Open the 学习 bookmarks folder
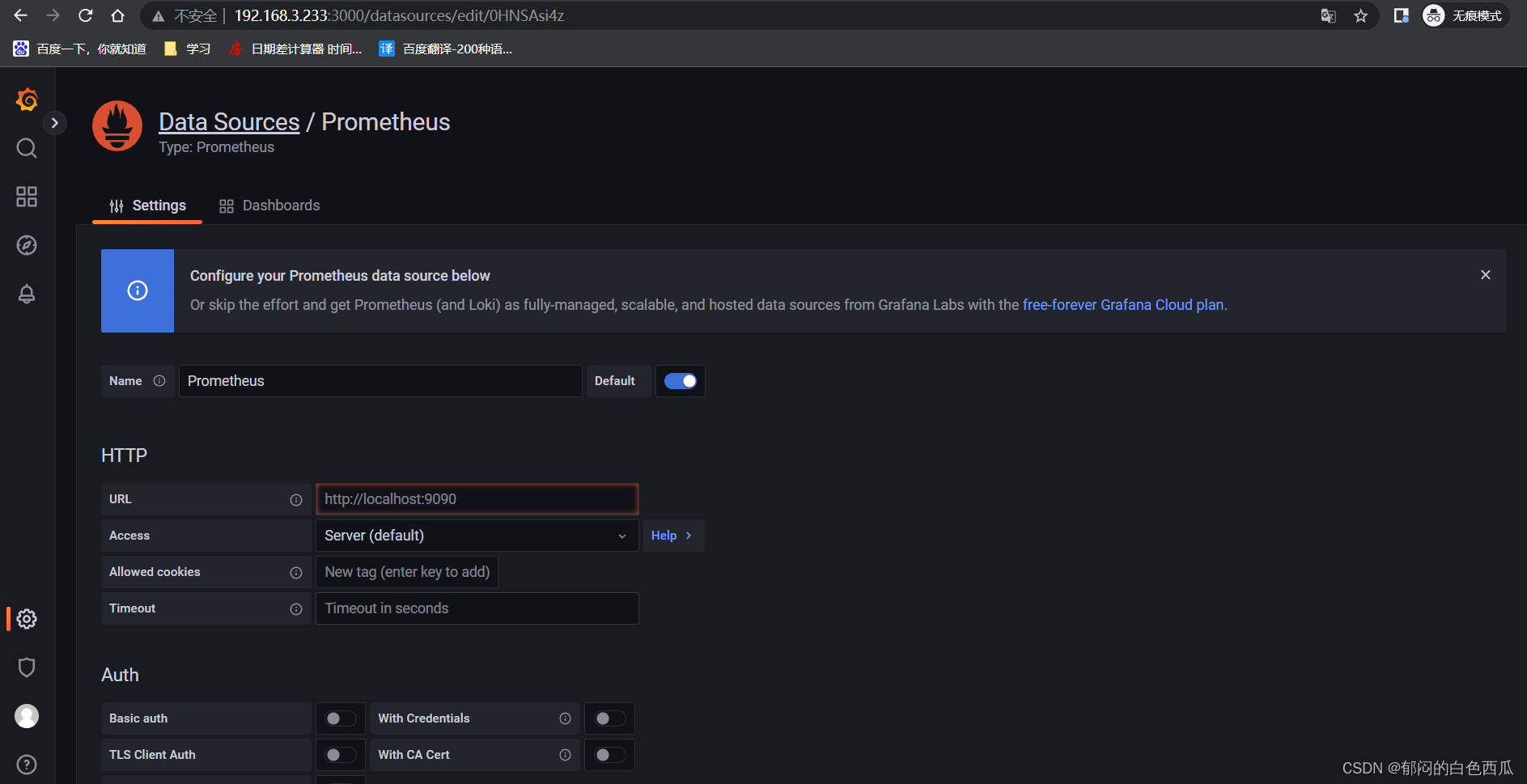The width and height of the screenshot is (1527, 784). [187, 49]
